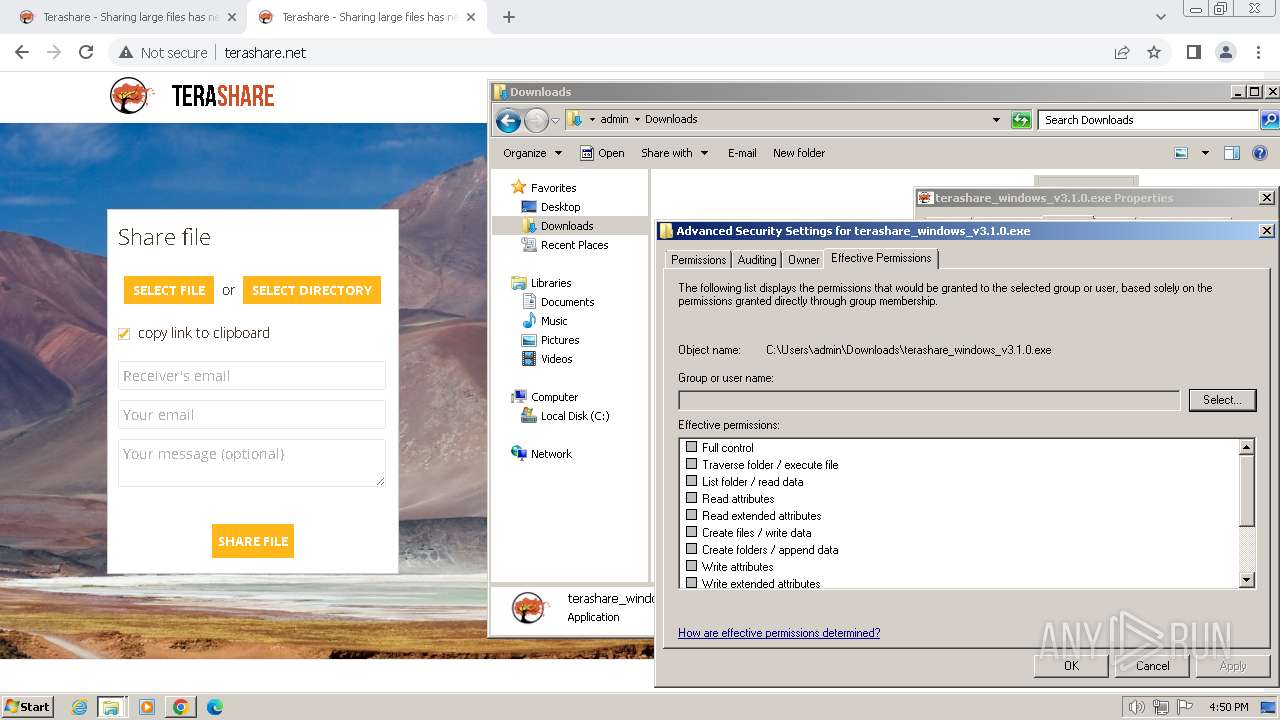The width and height of the screenshot is (1280, 720).
Task: Open the network tray icon
Action: (1161, 707)
